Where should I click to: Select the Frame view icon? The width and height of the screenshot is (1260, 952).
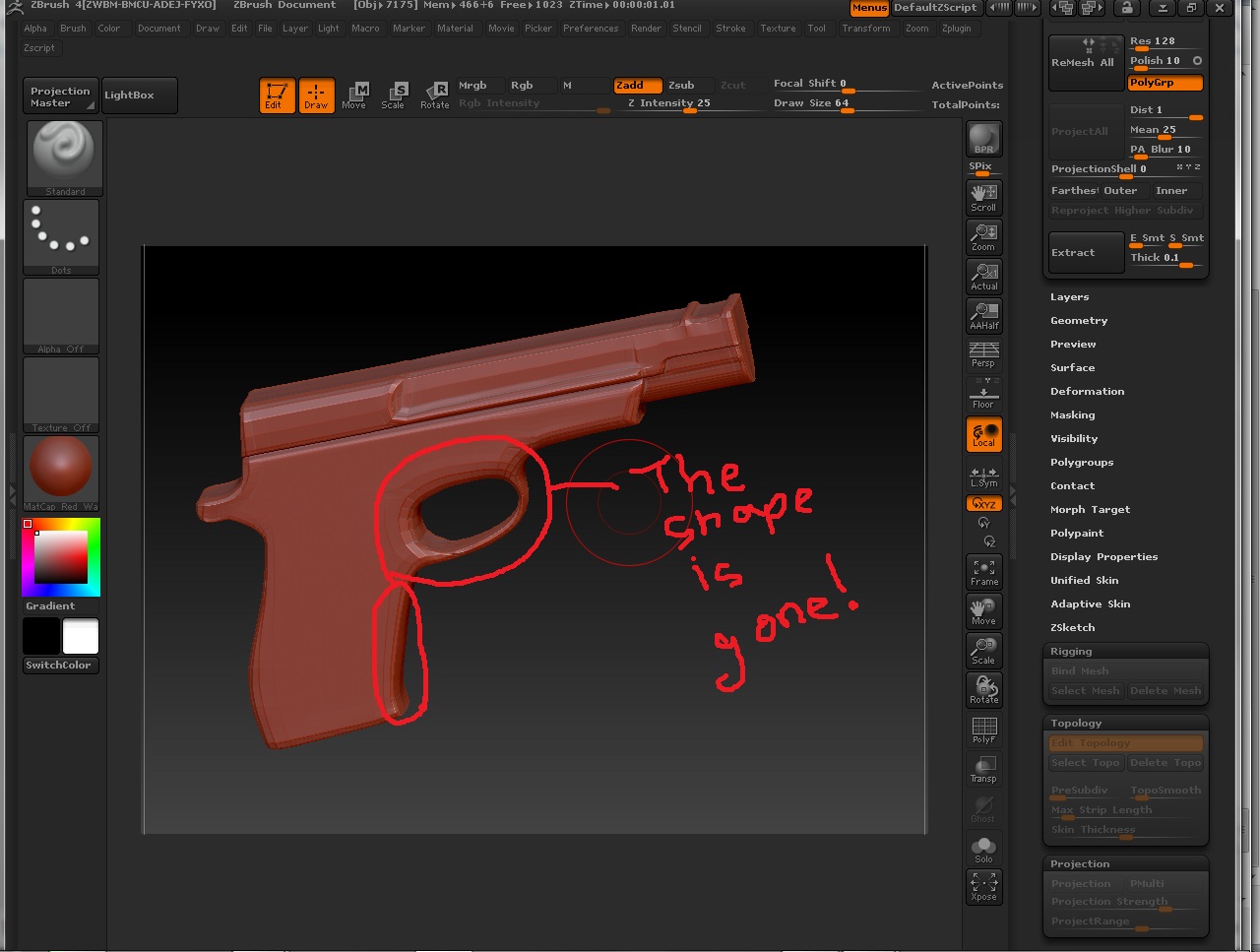(983, 571)
